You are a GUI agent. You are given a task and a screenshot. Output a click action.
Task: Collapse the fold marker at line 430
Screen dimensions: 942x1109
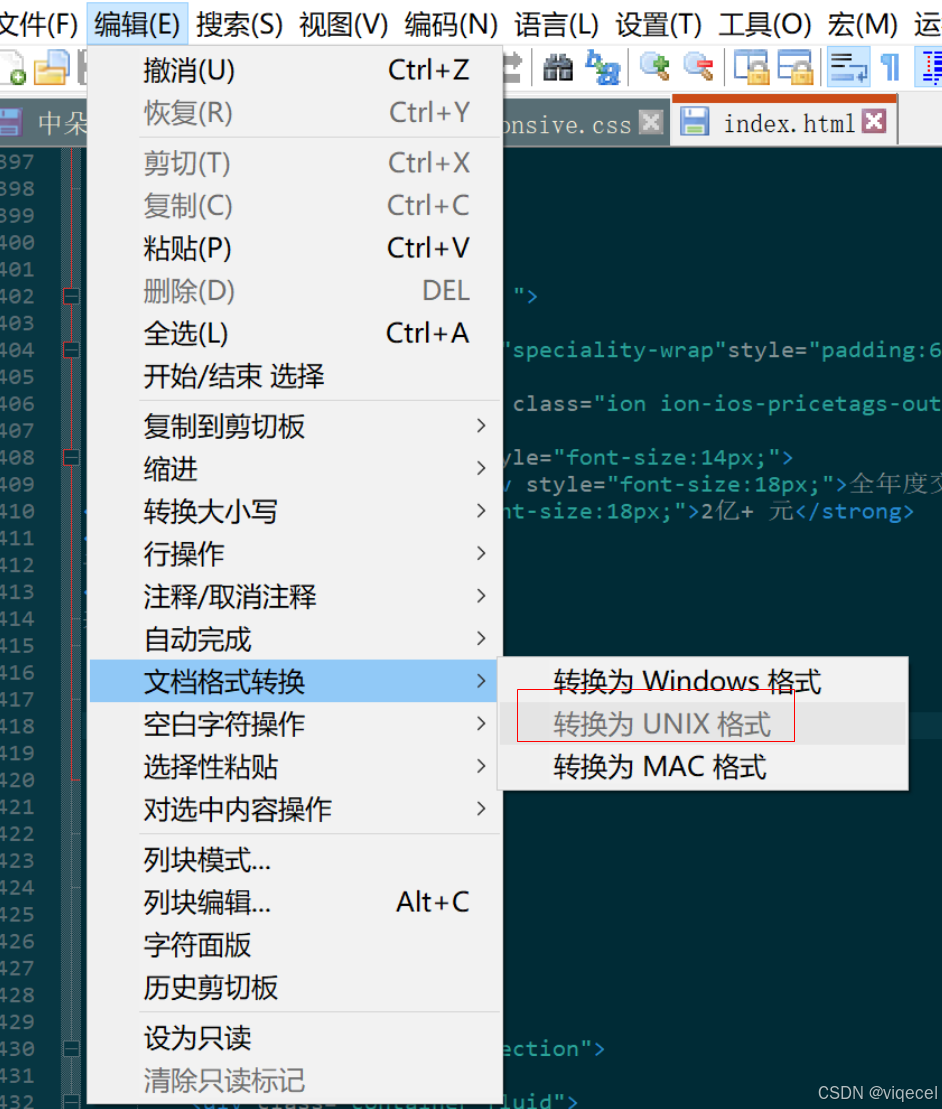point(71,1048)
